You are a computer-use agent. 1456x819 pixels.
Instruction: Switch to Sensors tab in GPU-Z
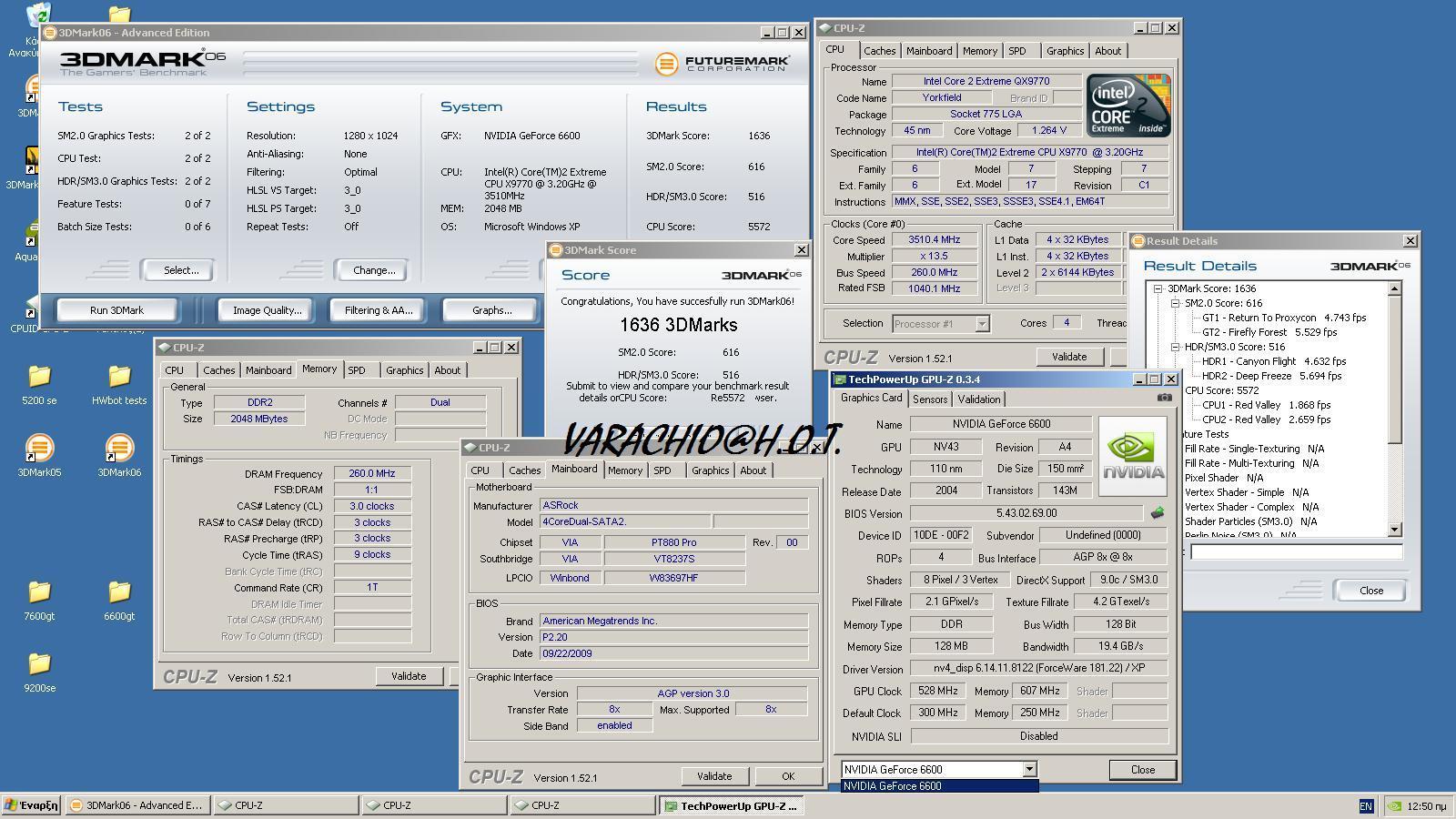click(930, 399)
